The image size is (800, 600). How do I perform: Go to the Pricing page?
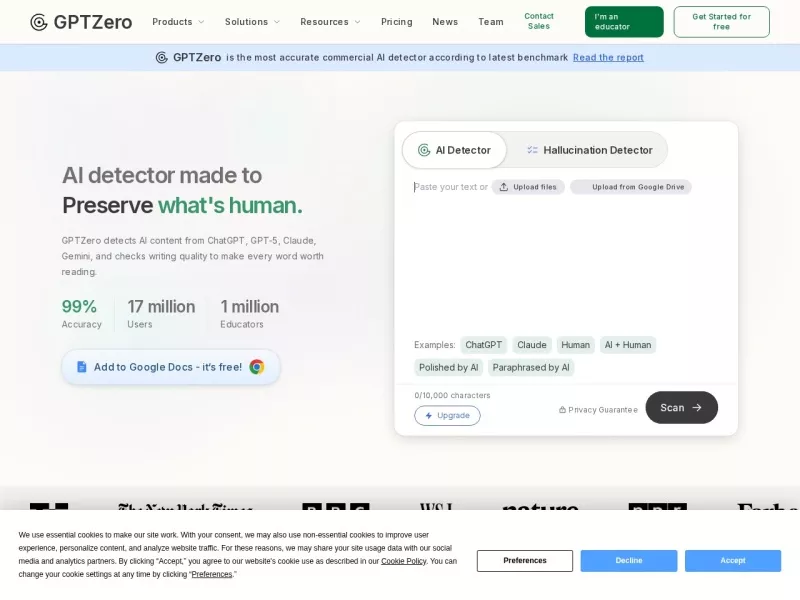(x=396, y=22)
